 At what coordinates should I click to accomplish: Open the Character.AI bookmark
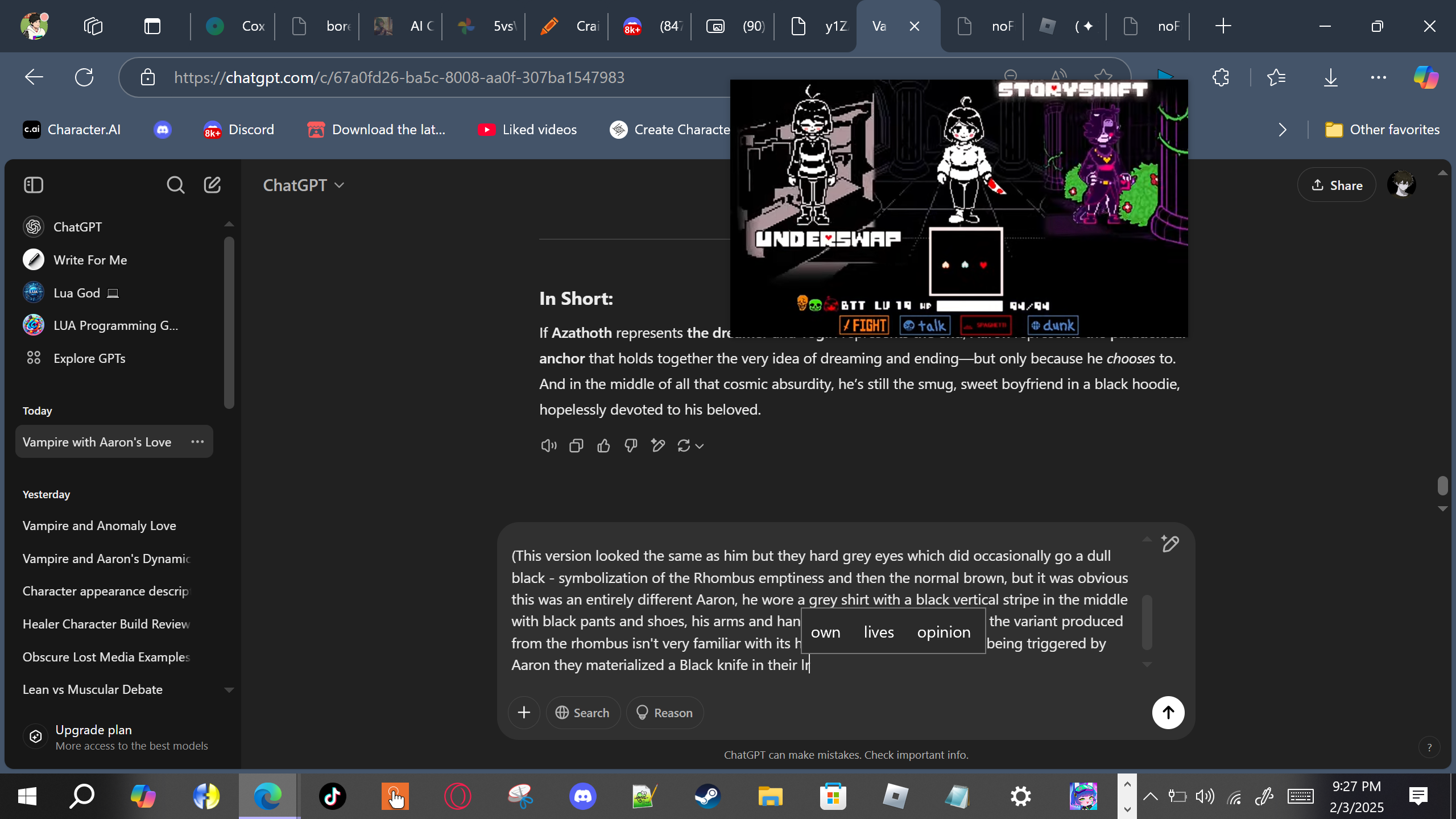click(72, 130)
